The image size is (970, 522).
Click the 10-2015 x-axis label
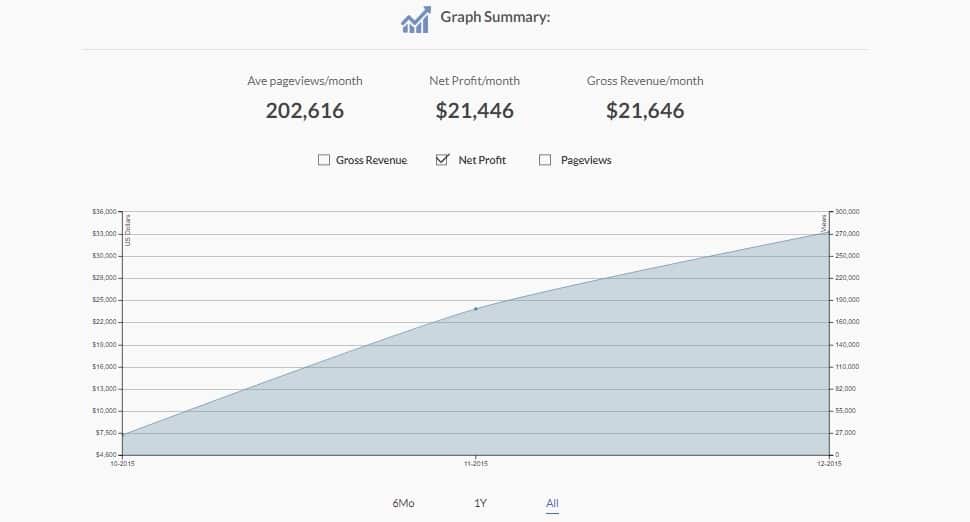[x=122, y=464]
